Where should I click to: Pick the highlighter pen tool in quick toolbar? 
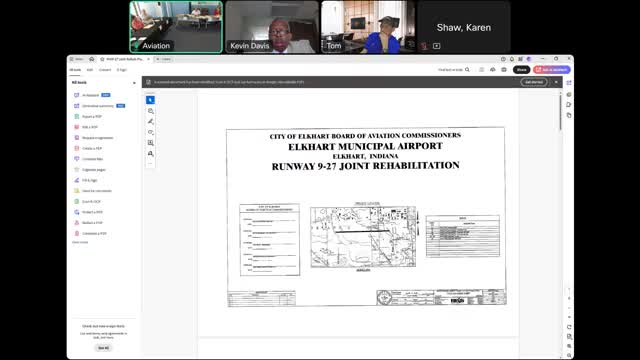point(151,122)
